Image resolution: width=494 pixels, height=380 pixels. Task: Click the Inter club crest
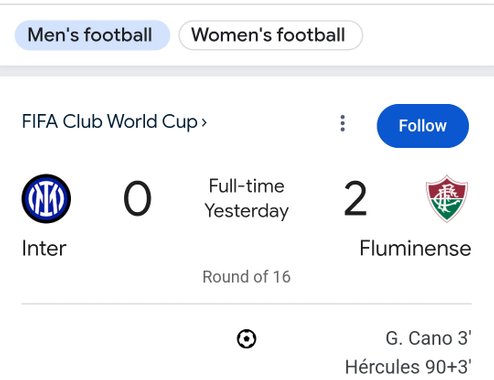point(46,198)
